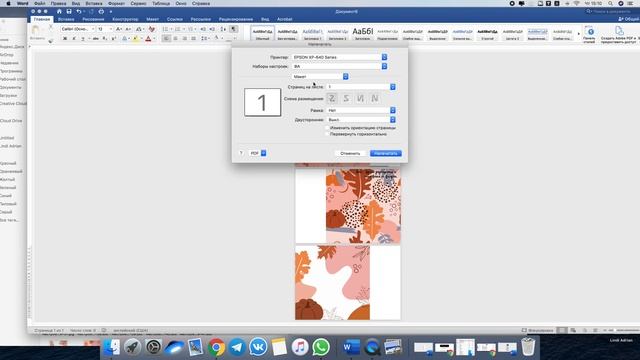
Task: Open the Printer dropdown showing EPSON XP-640
Action: click(340, 57)
